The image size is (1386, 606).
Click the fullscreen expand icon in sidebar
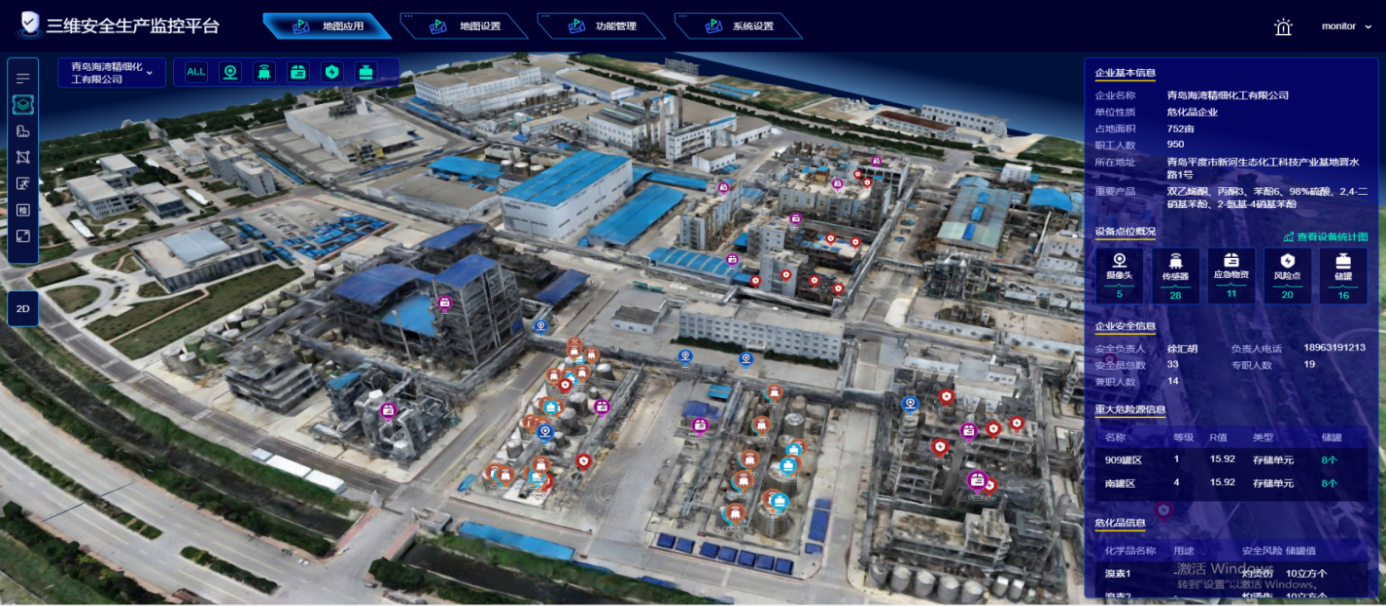pos(23,236)
